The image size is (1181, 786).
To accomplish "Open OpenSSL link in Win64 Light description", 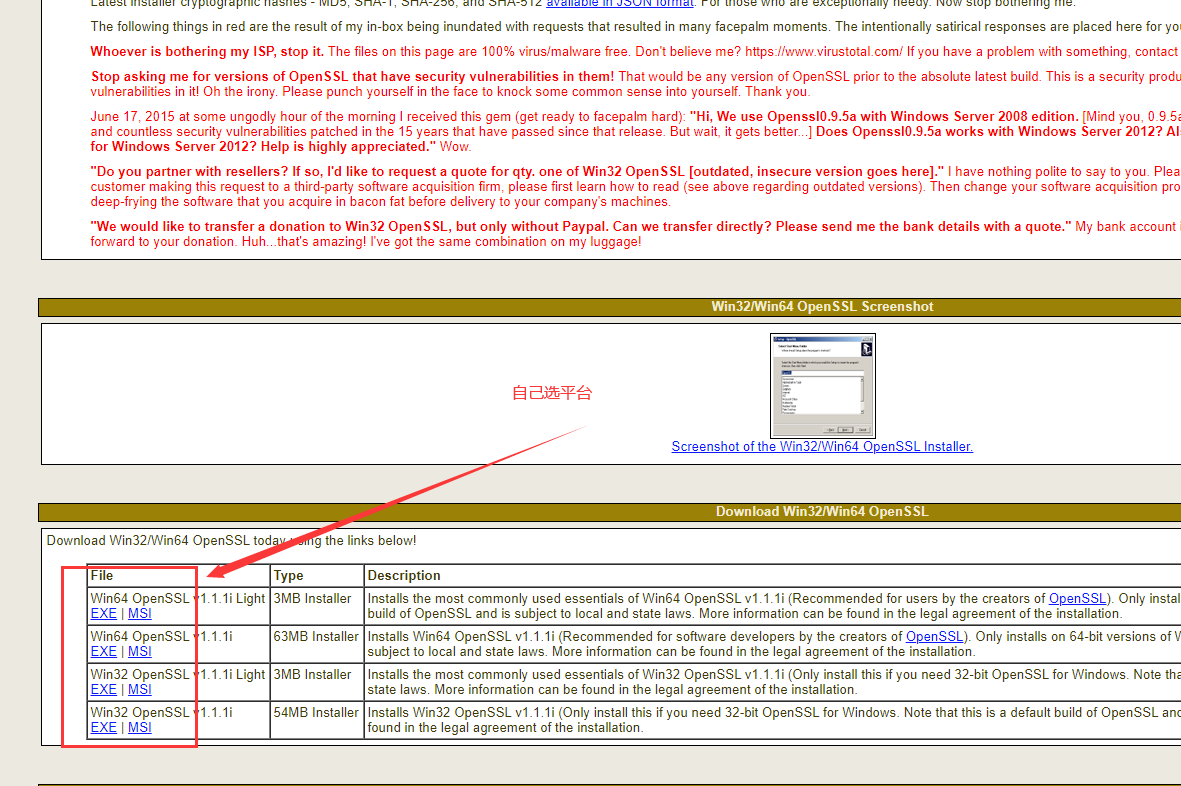I will coord(1077,599).
